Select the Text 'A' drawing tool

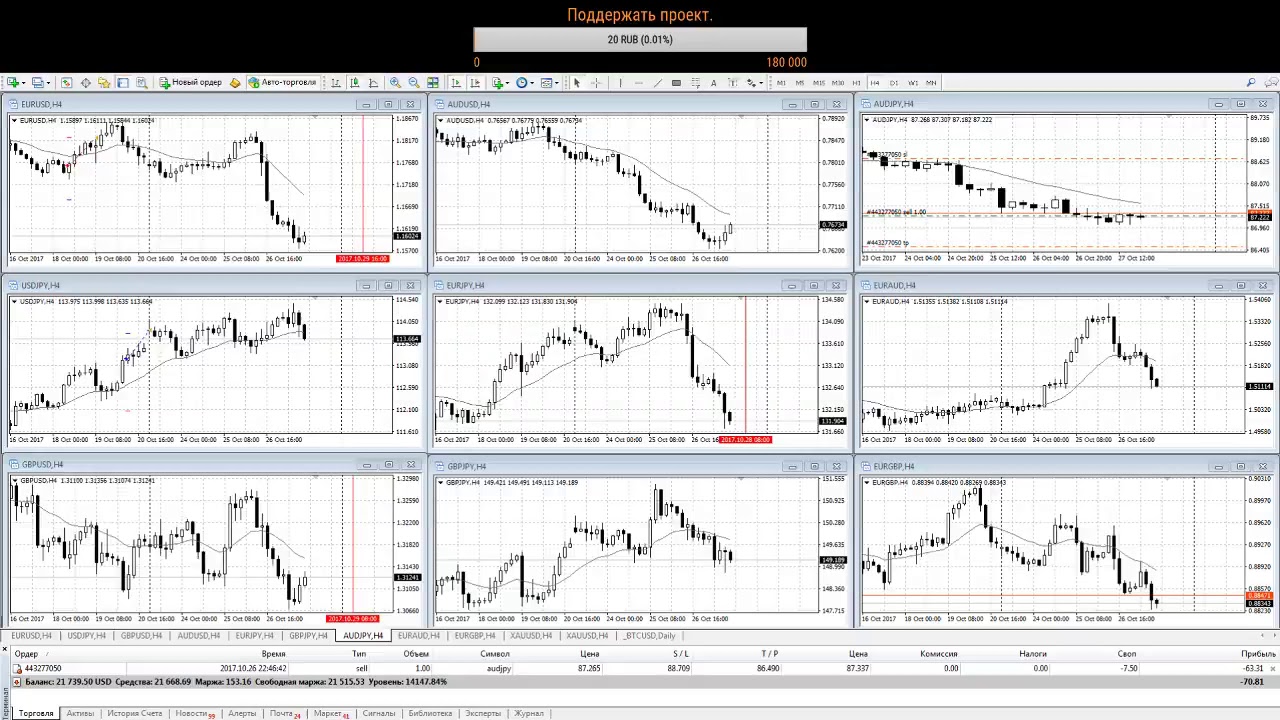[x=713, y=82]
